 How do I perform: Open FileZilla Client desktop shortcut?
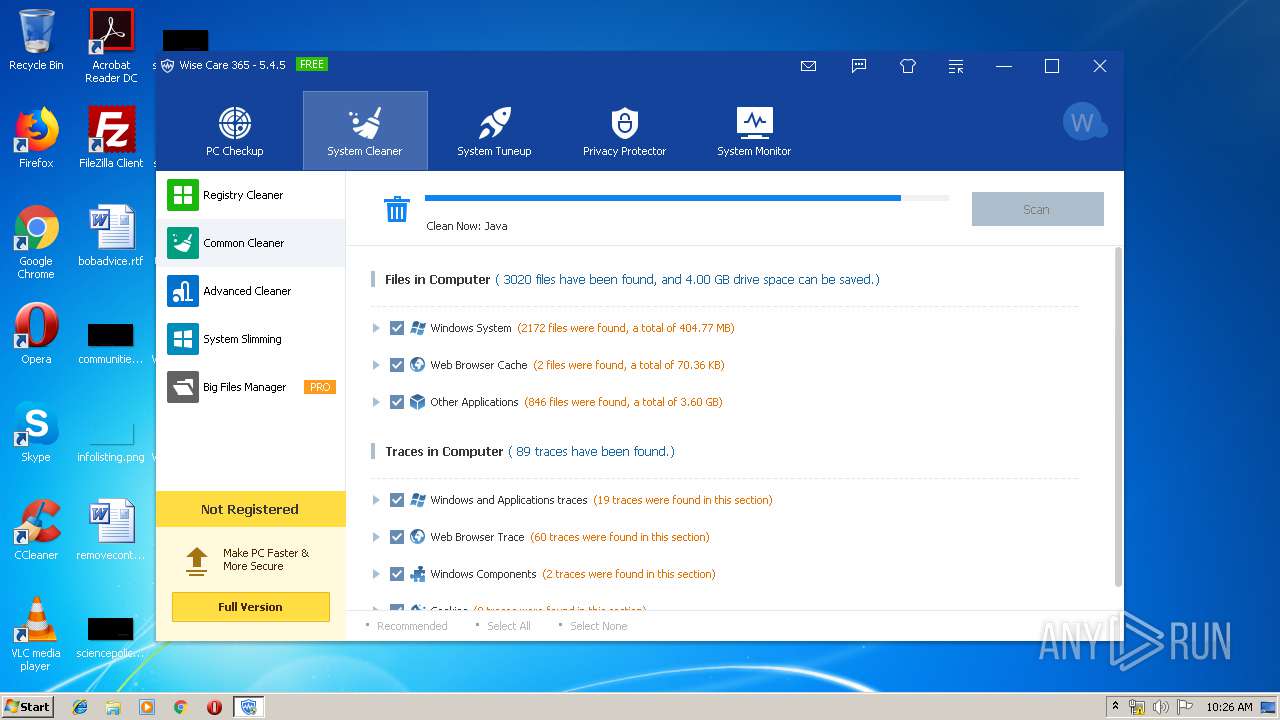[x=111, y=139]
